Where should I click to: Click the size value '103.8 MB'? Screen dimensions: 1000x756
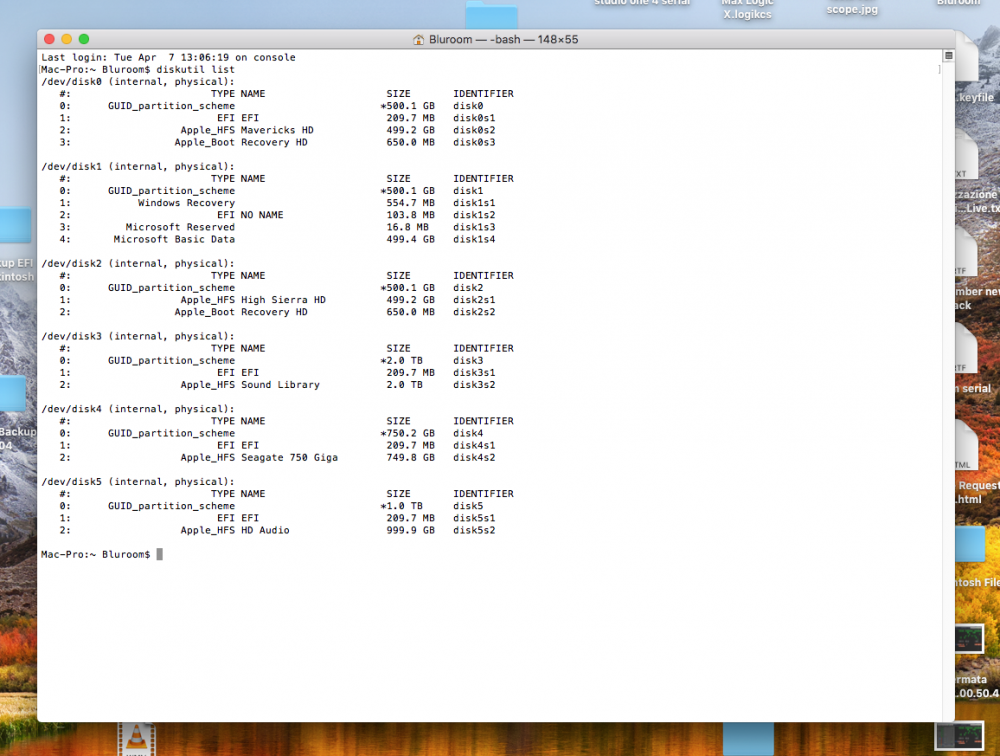pyautogui.click(x=410, y=215)
